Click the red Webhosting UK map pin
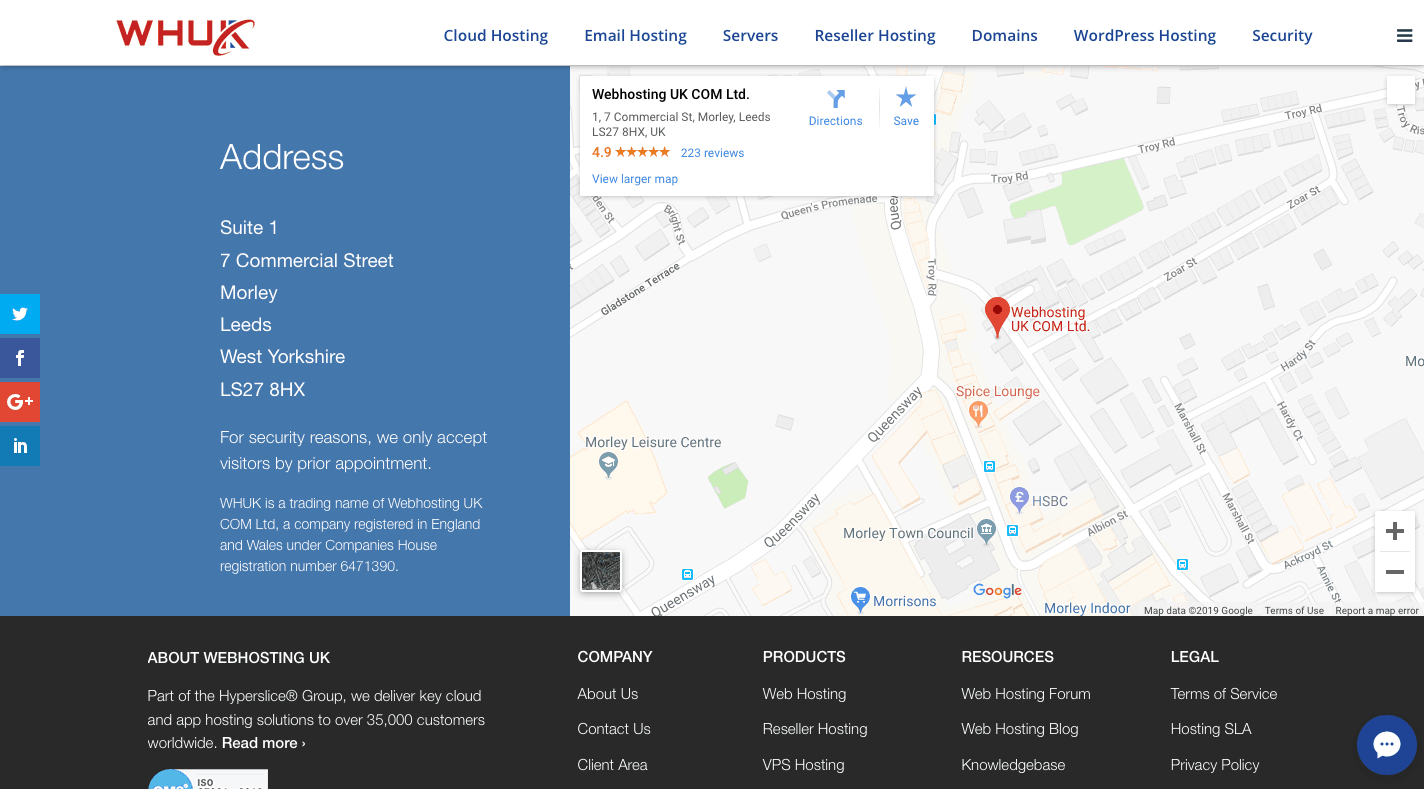Viewport: 1424px width, 789px height. 997,317
